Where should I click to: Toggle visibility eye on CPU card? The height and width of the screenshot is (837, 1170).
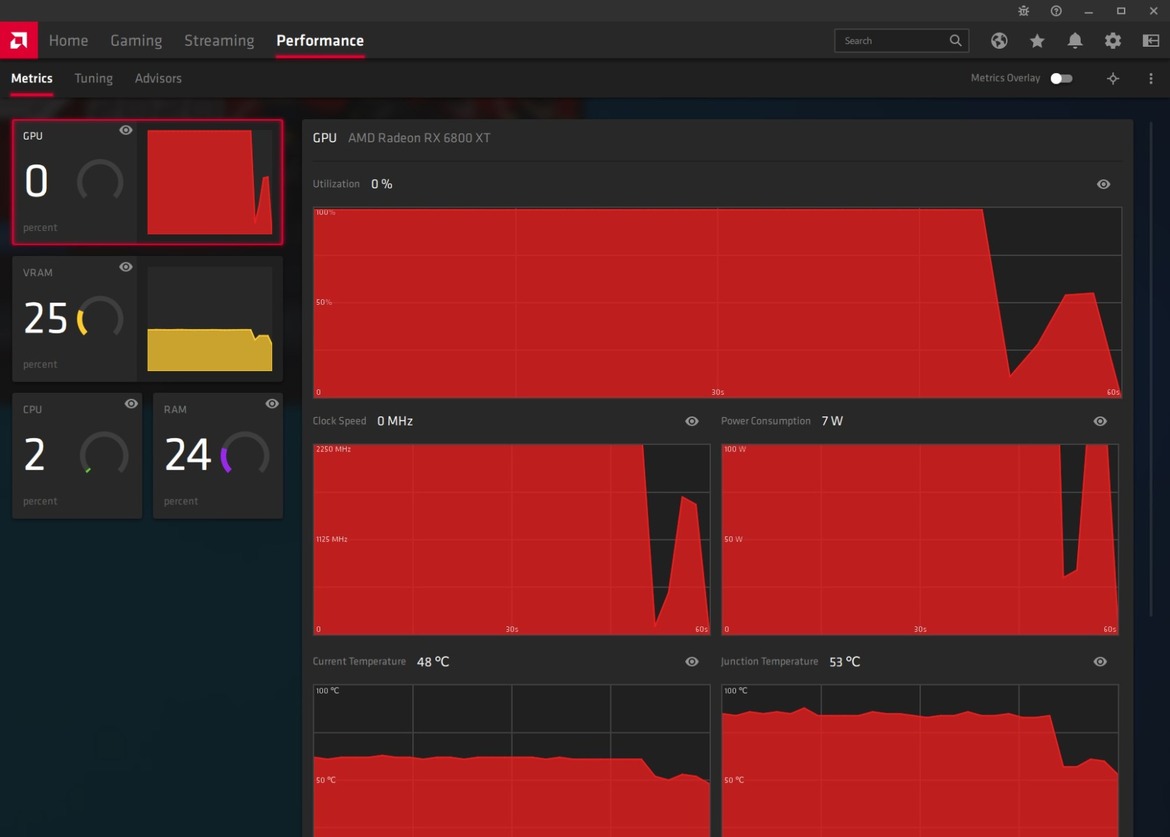[x=131, y=404]
